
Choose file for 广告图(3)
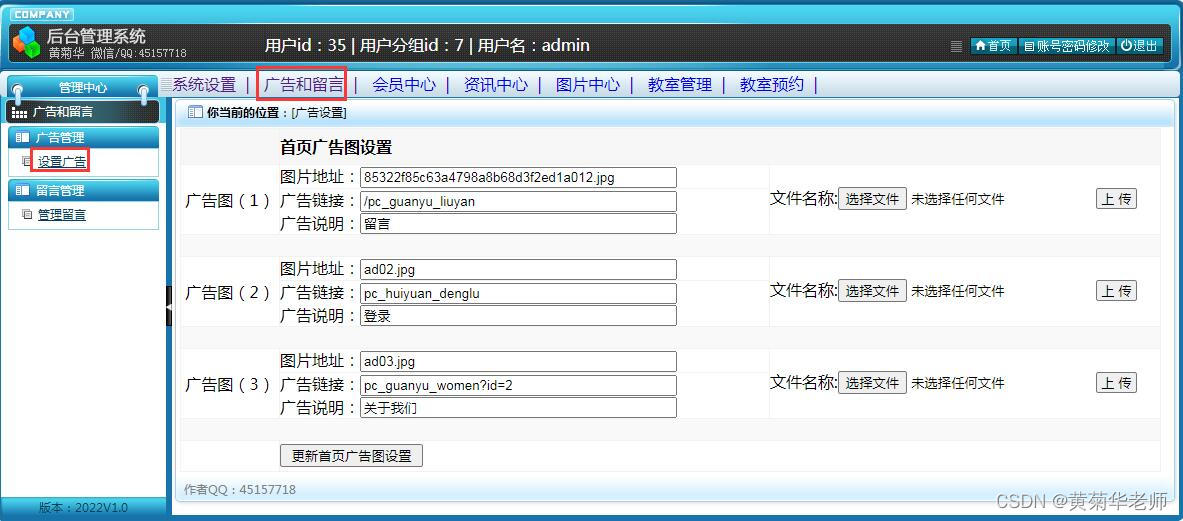point(872,383)
